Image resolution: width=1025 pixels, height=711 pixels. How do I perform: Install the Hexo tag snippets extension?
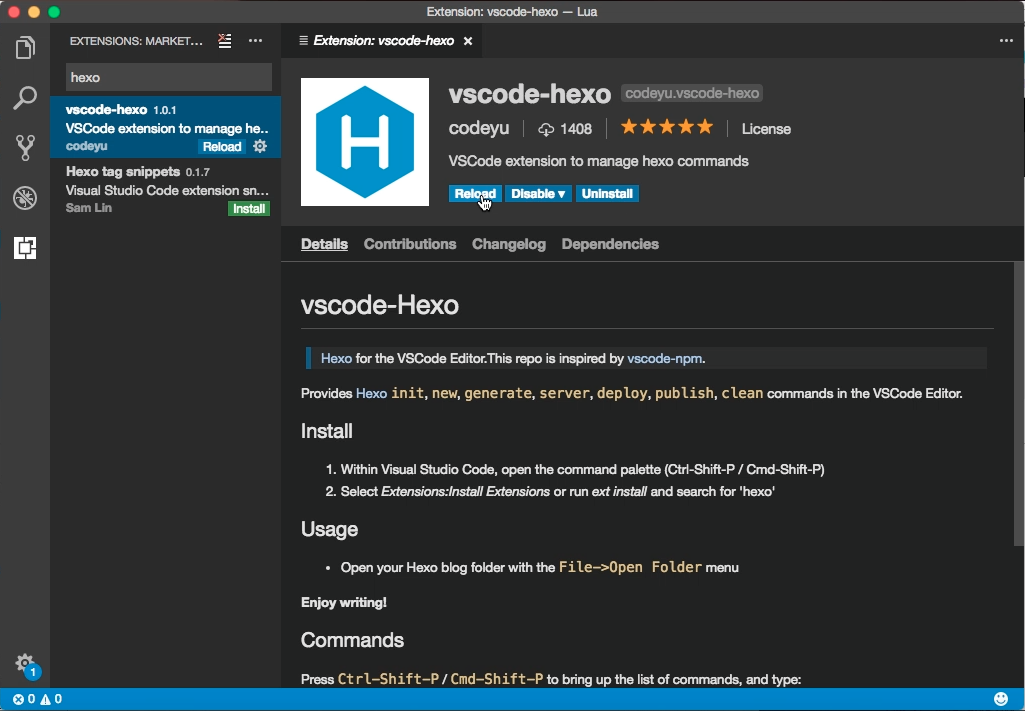click(x=249, y=208)
